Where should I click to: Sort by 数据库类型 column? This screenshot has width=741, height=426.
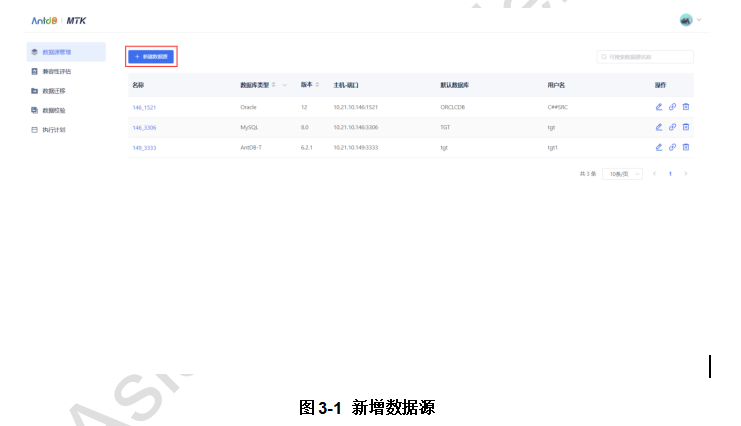coord(274,85)
